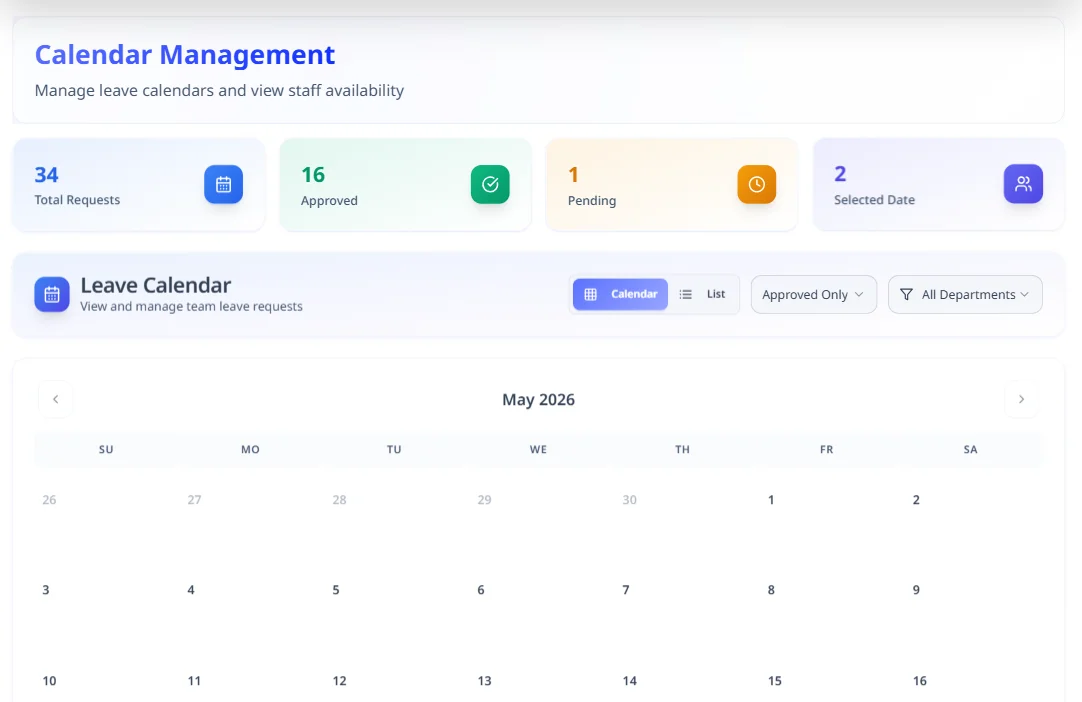
Task: Select May 13 on the calendar
Action: point(484,681)
